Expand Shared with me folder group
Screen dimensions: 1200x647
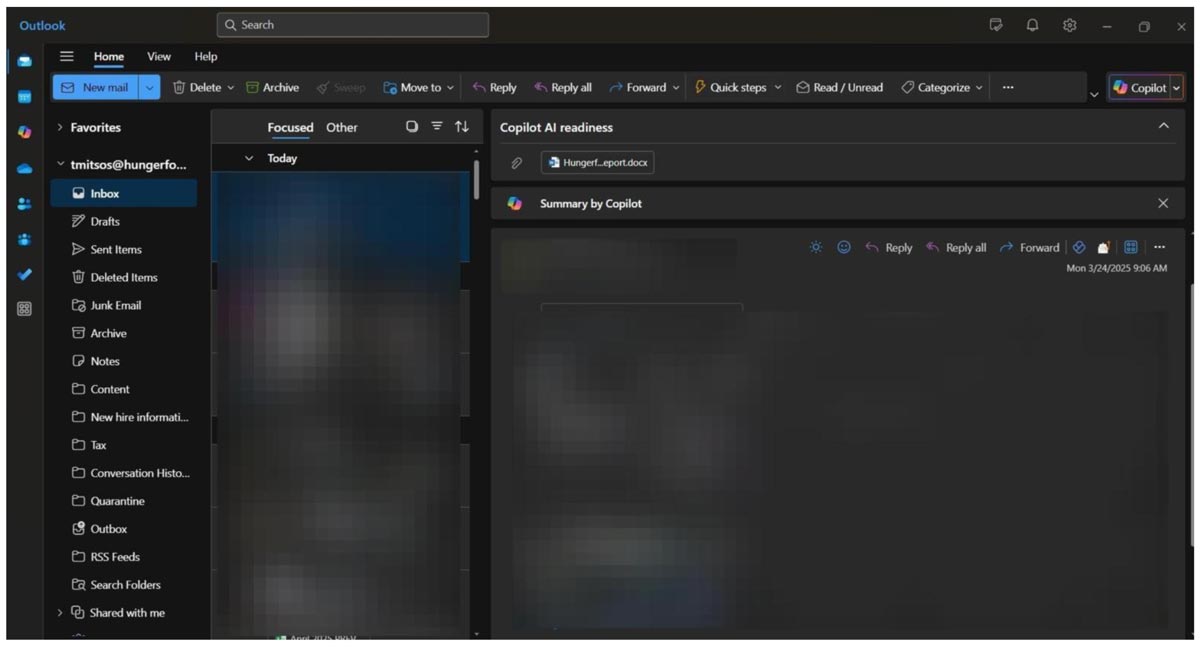click(x=60, y=613)
